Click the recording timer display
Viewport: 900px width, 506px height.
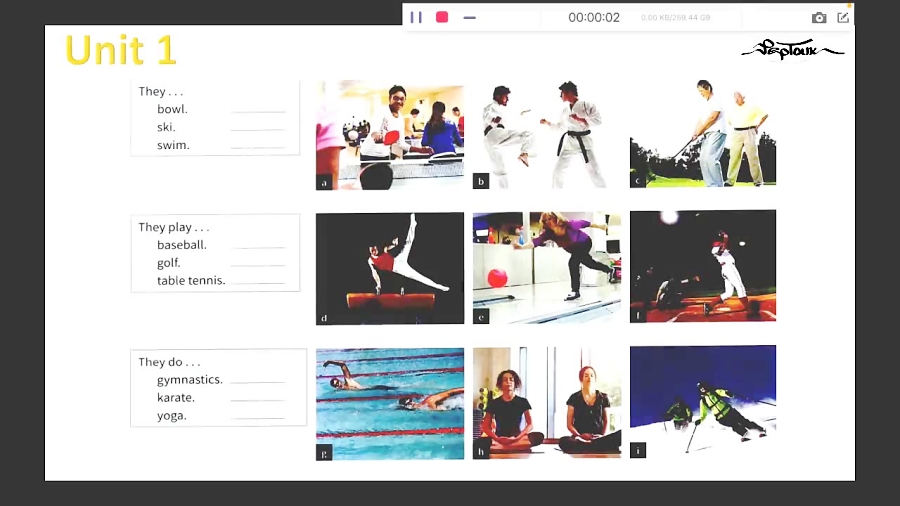click(x=594, y=17)
